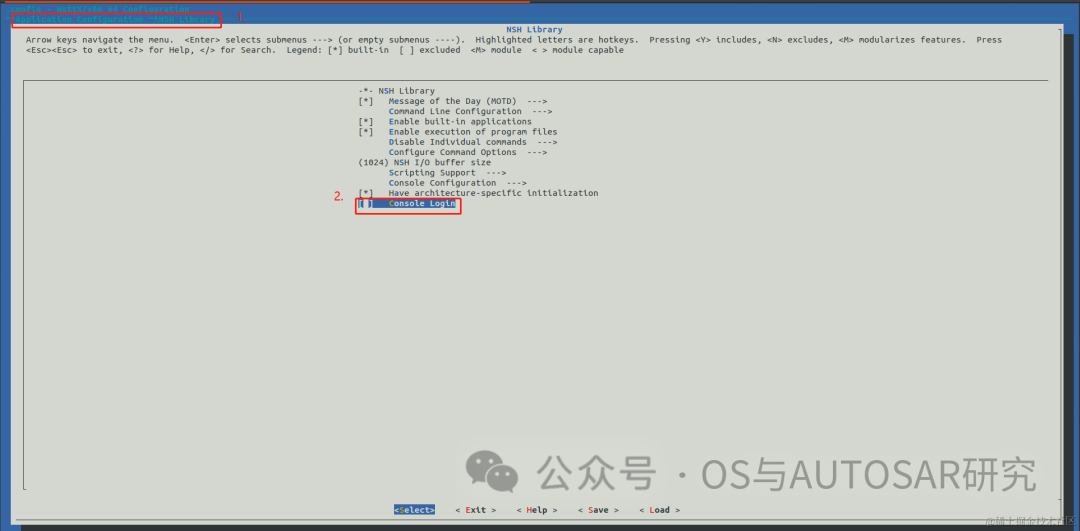
Task: Open the Scripting Support submenu
Action: (448, 173)
